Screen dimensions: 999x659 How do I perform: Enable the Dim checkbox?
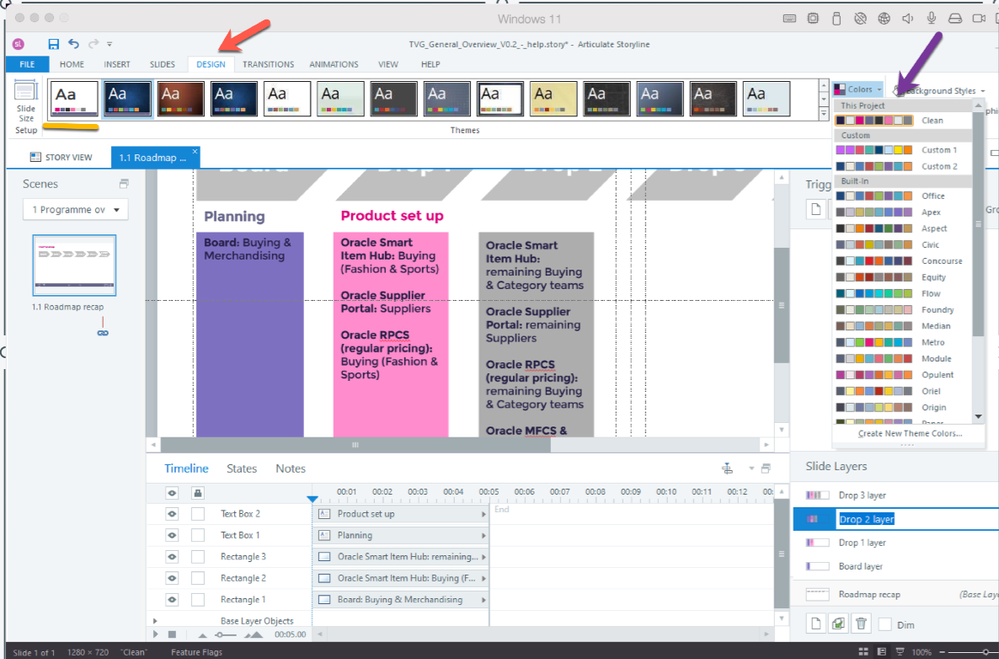[x=884, y=625]
